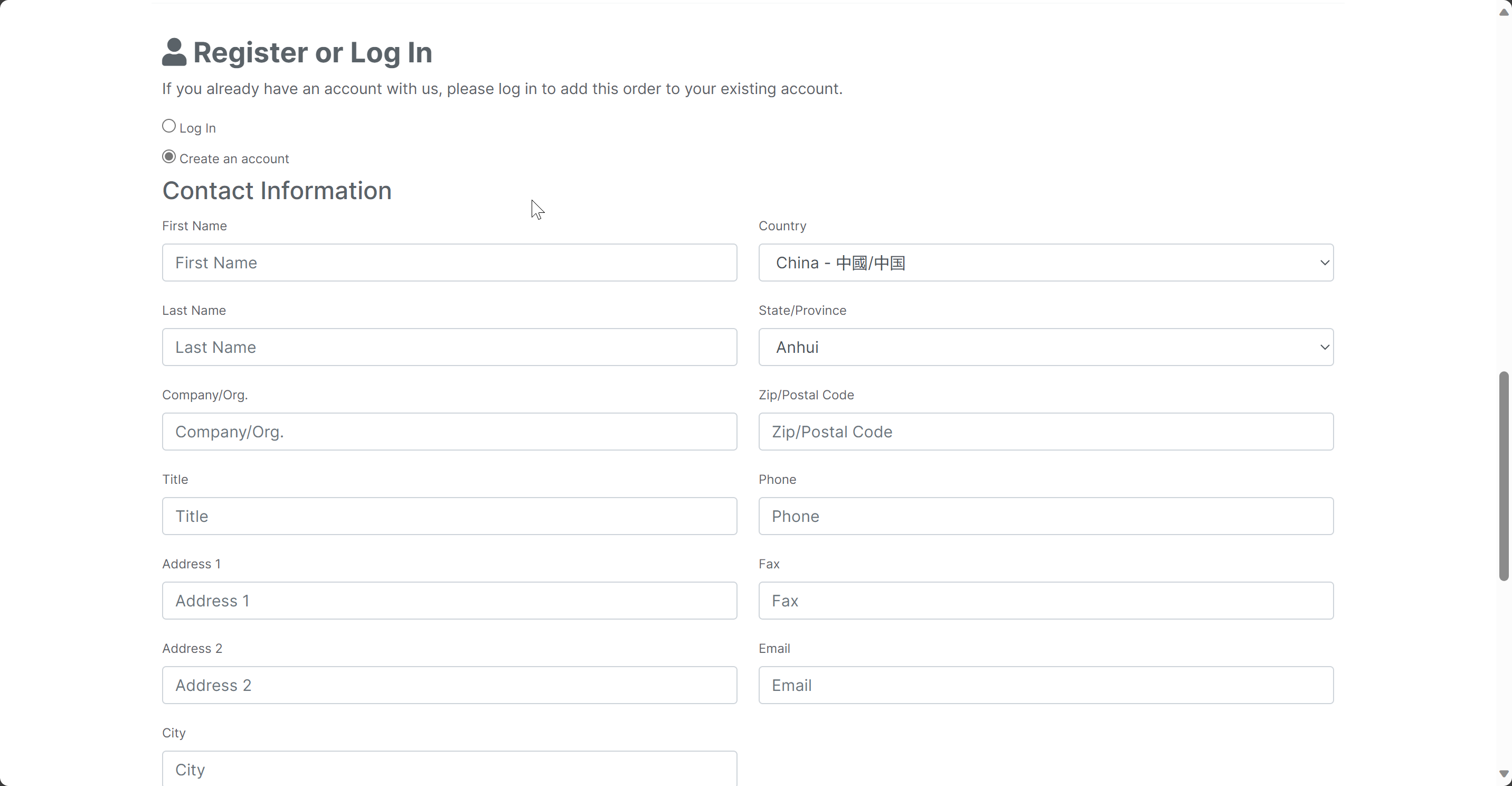Click the City field label
Viewport: 1512px width, 786px height.
click(174, 733)
